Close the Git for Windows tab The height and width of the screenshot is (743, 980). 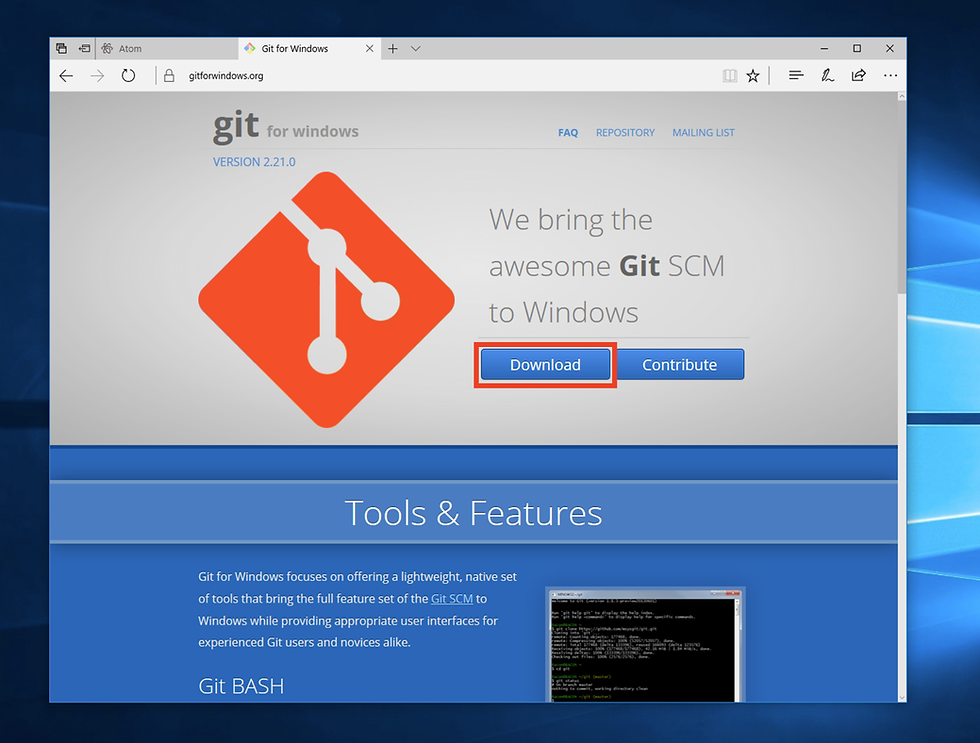369,48
